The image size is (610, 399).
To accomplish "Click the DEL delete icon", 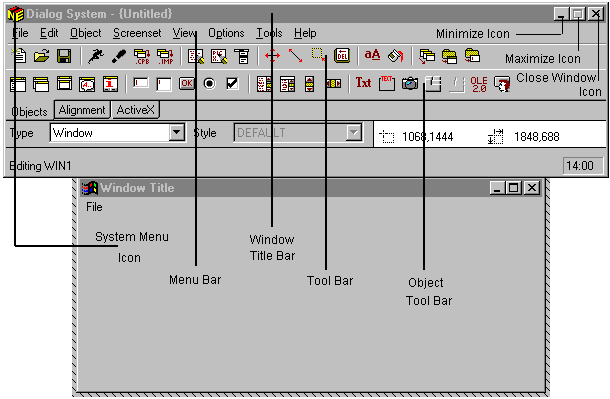I will pyautogui.click(x=342, y=56).
